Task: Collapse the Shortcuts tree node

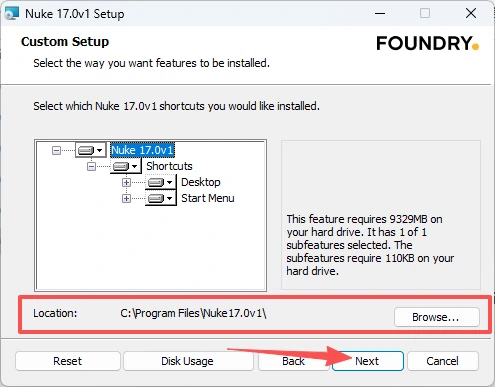Action: point(91,166)
